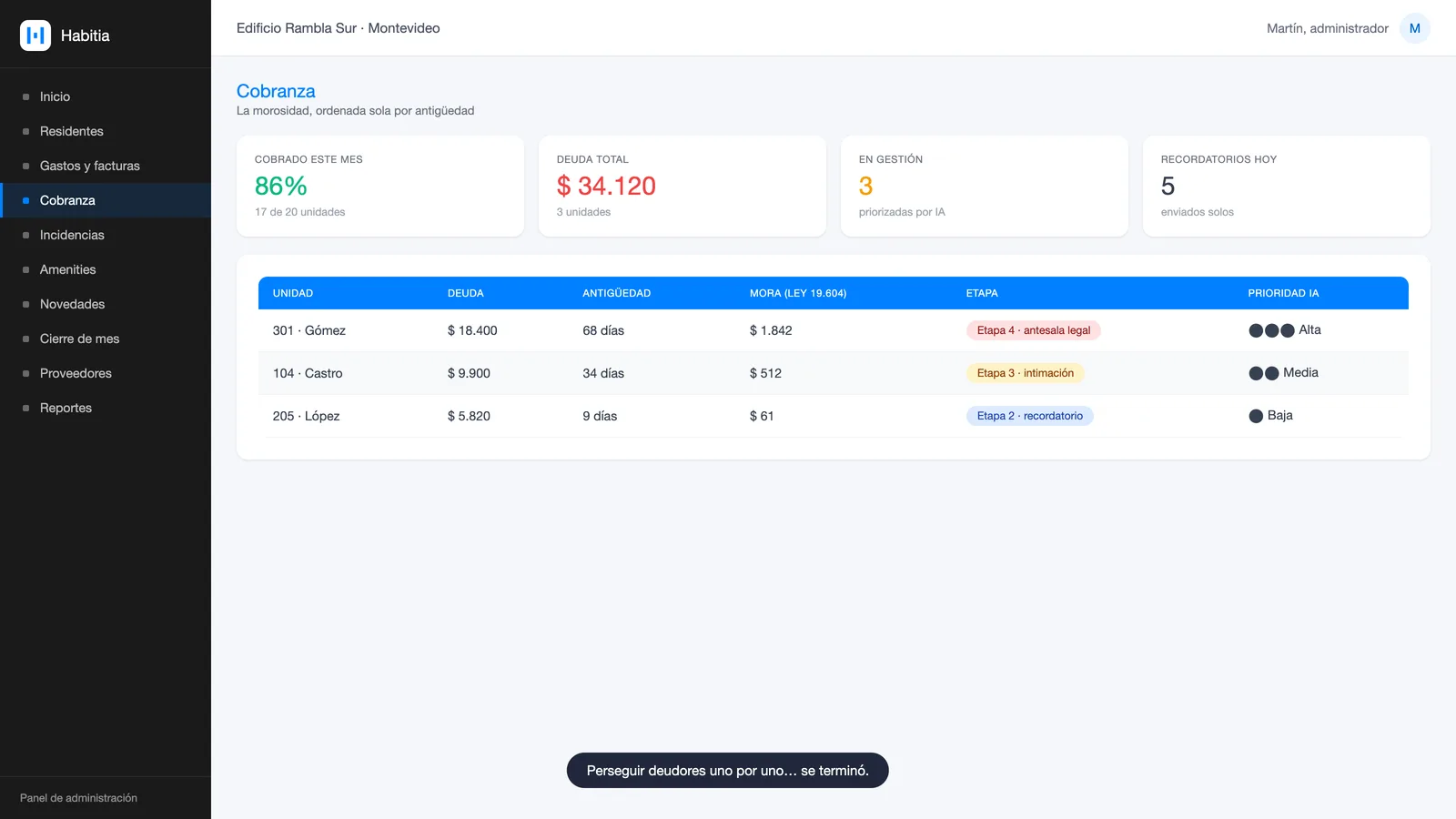This screenshot has height=819, width=1456.
Task: Click the Perseguir deudores toast message
Action: tap(728, 771)
